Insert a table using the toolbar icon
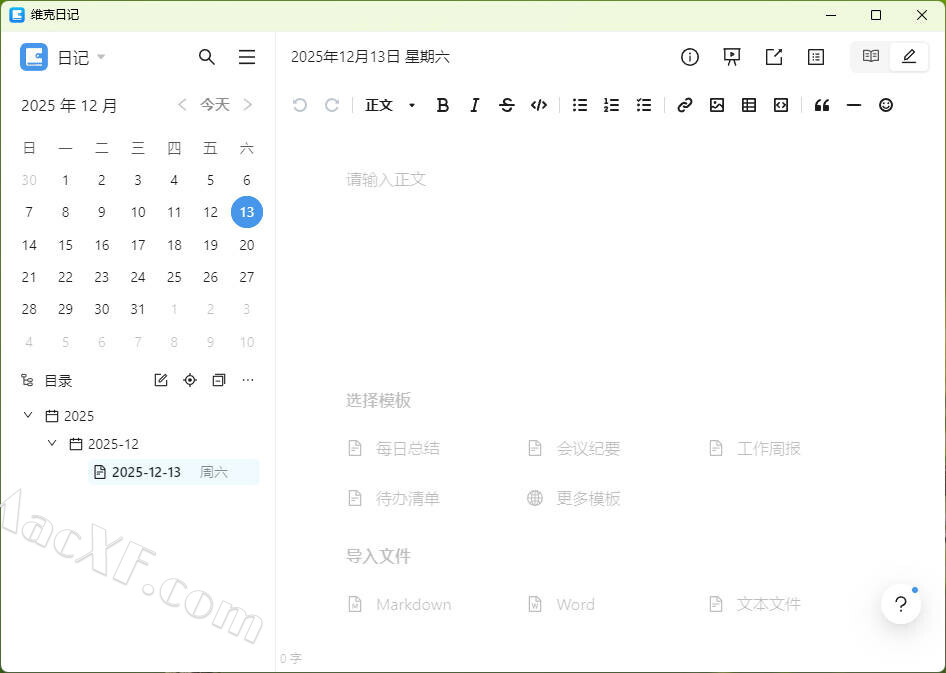 pos(749,105)
